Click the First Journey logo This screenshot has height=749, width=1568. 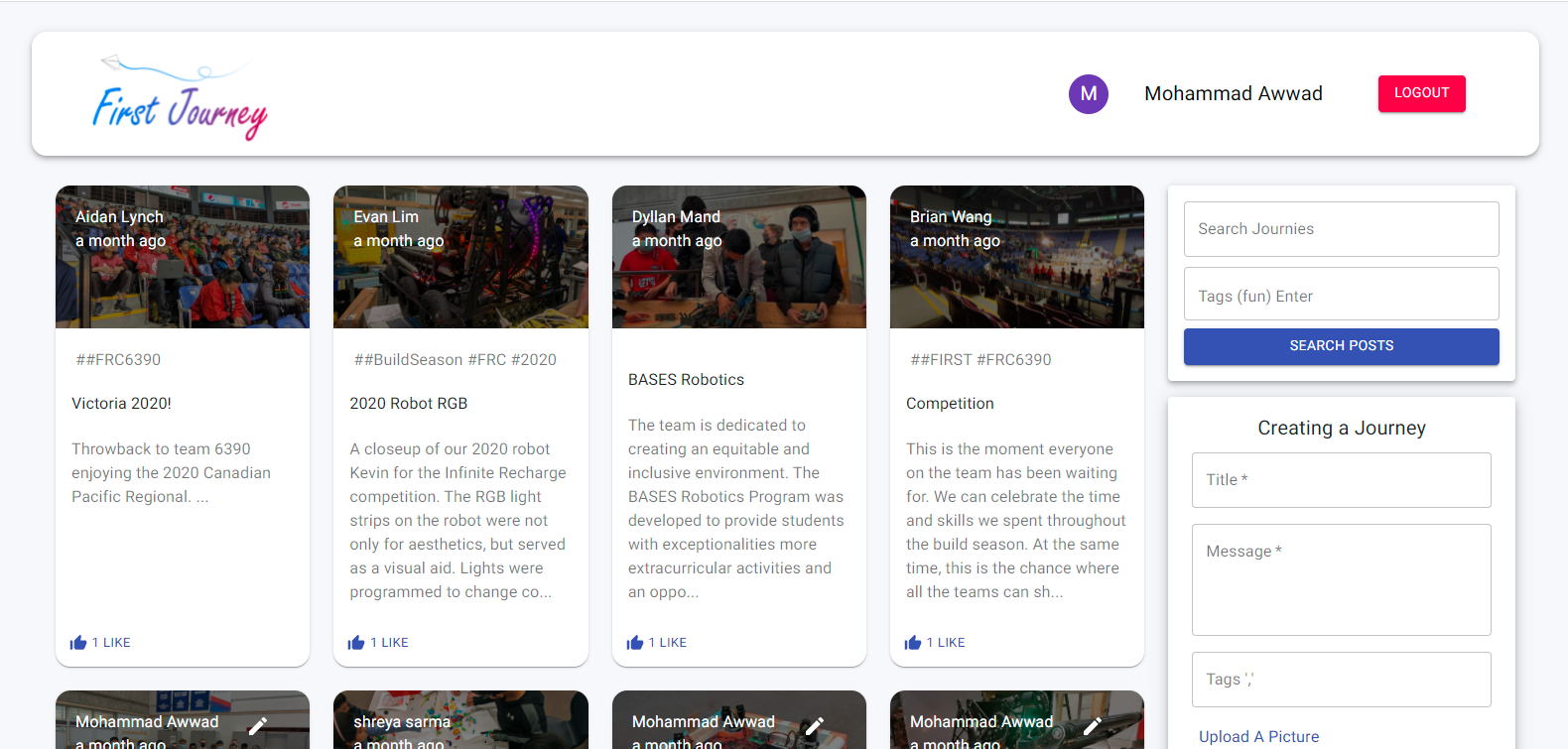click(x=180, y=96)
